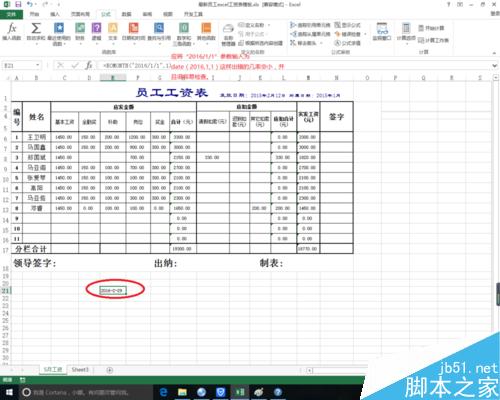Expand the formula bar
The height and width of the screenshot is (400, 500).
495,66
